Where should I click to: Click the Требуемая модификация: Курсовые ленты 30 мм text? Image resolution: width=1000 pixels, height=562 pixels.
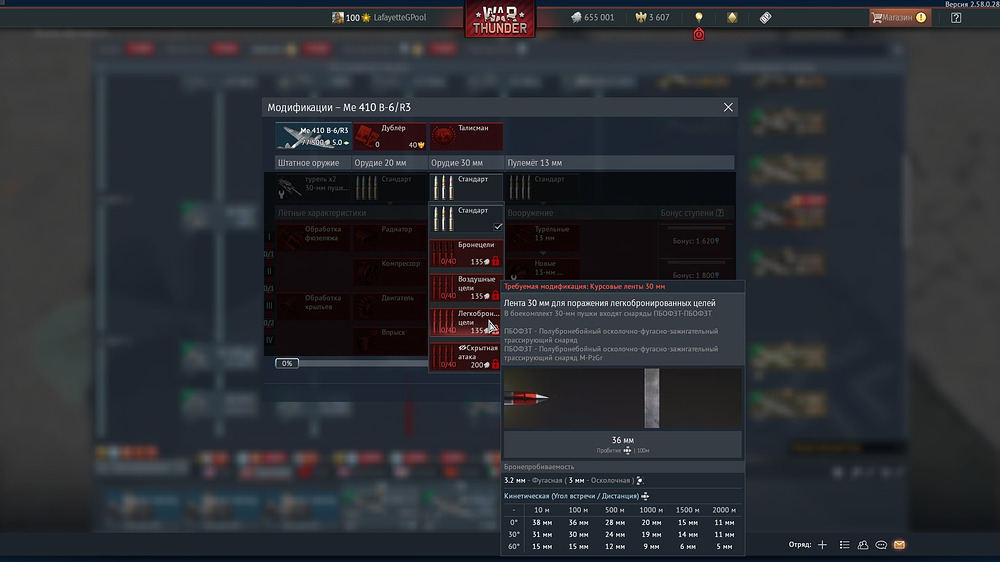pyautogui.click(x=584, y=286)
